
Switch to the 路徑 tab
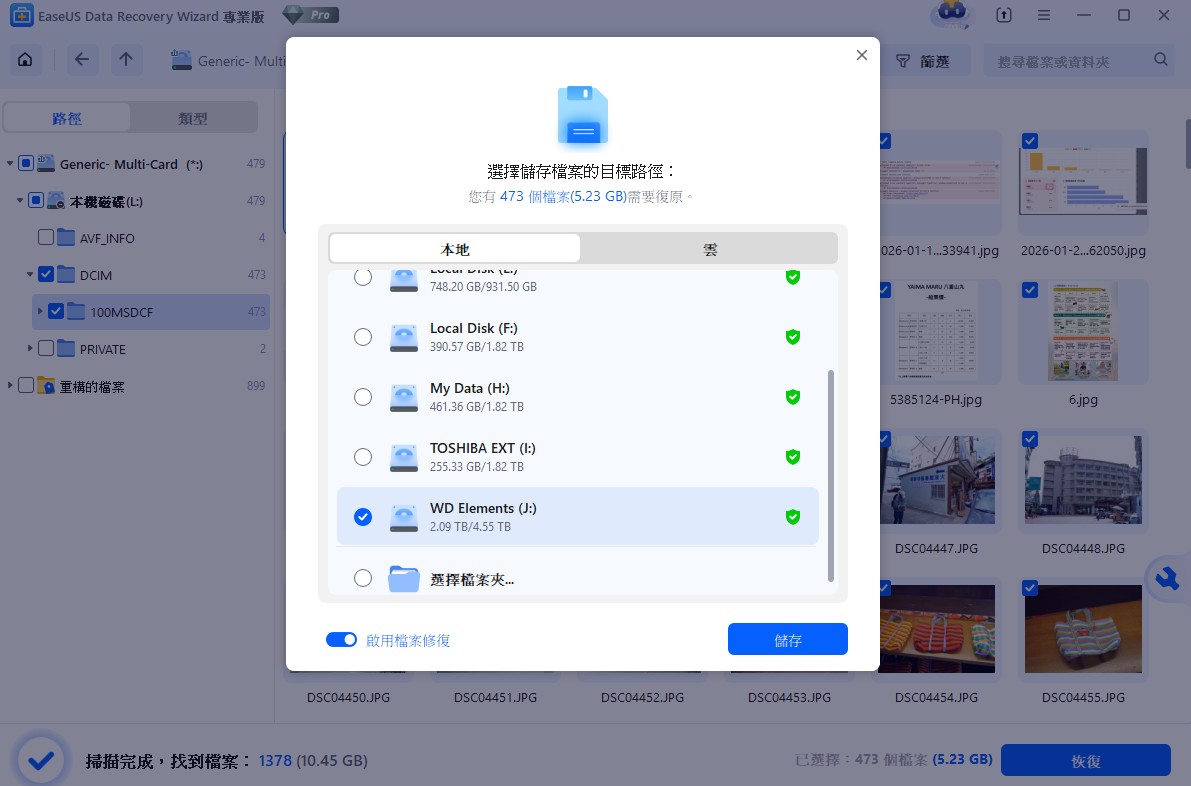tap(67, 118)
